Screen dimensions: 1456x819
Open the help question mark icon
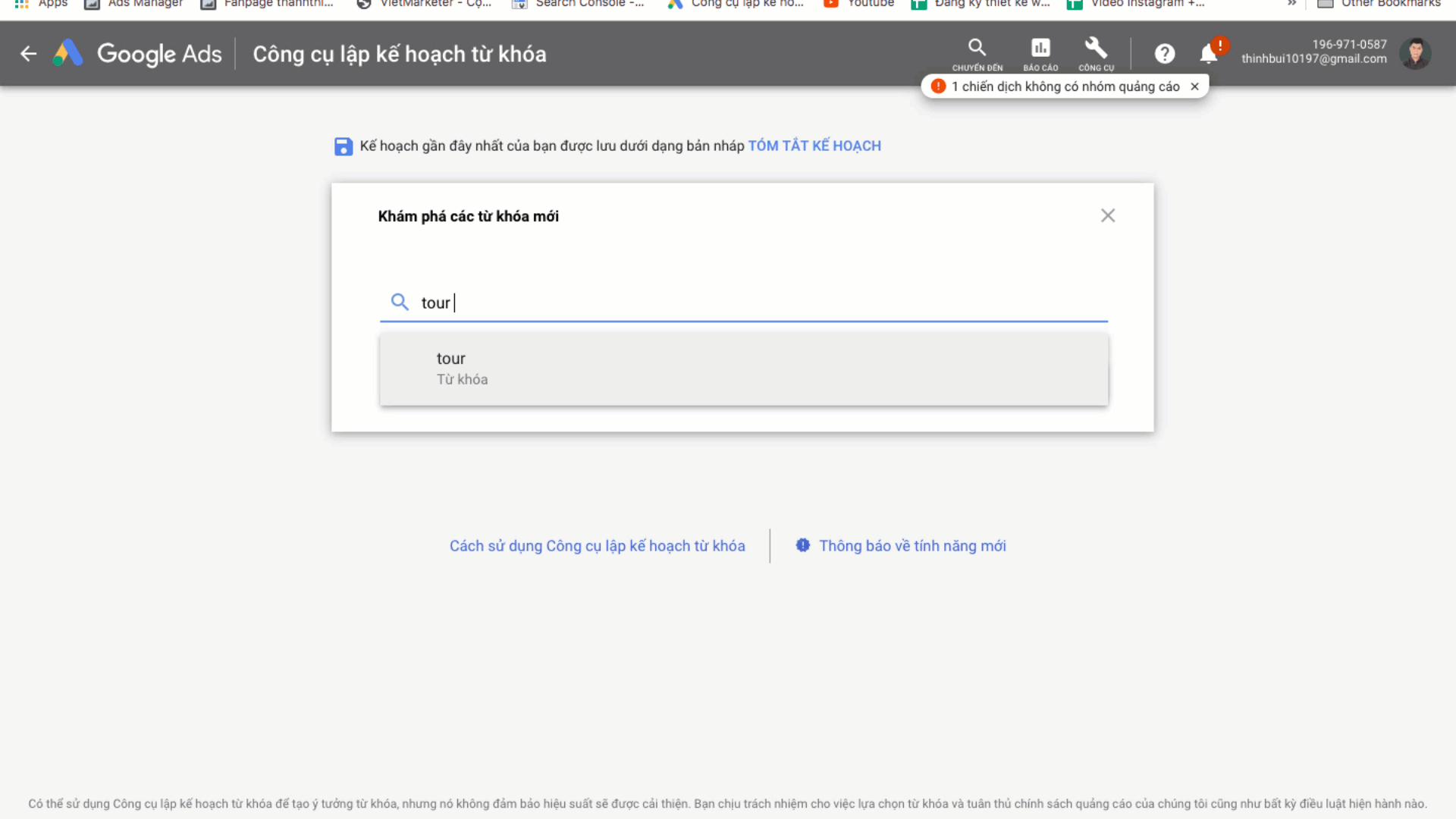pos(1165,54)
